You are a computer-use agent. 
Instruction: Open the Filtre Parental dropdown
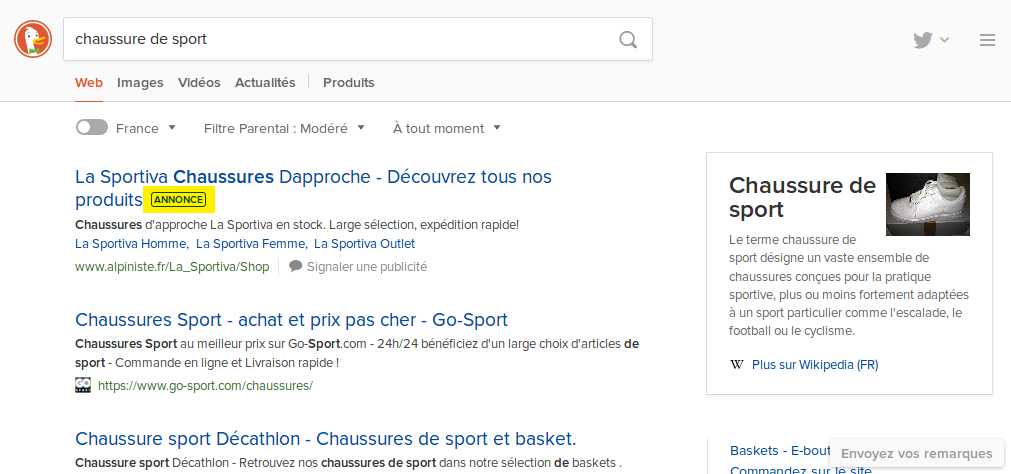point(284,128)
